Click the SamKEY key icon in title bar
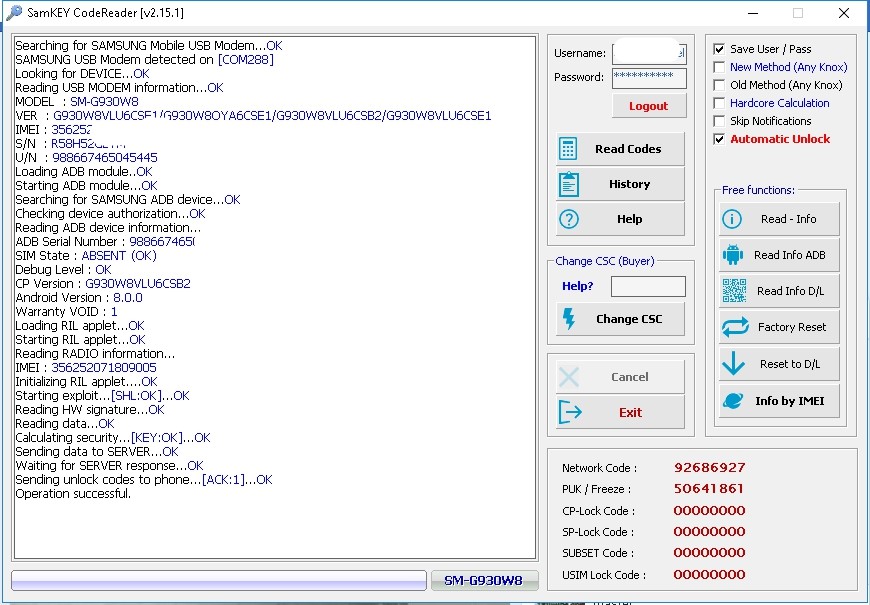The height and width of the screenshot is (605, 870). point(14,12)
